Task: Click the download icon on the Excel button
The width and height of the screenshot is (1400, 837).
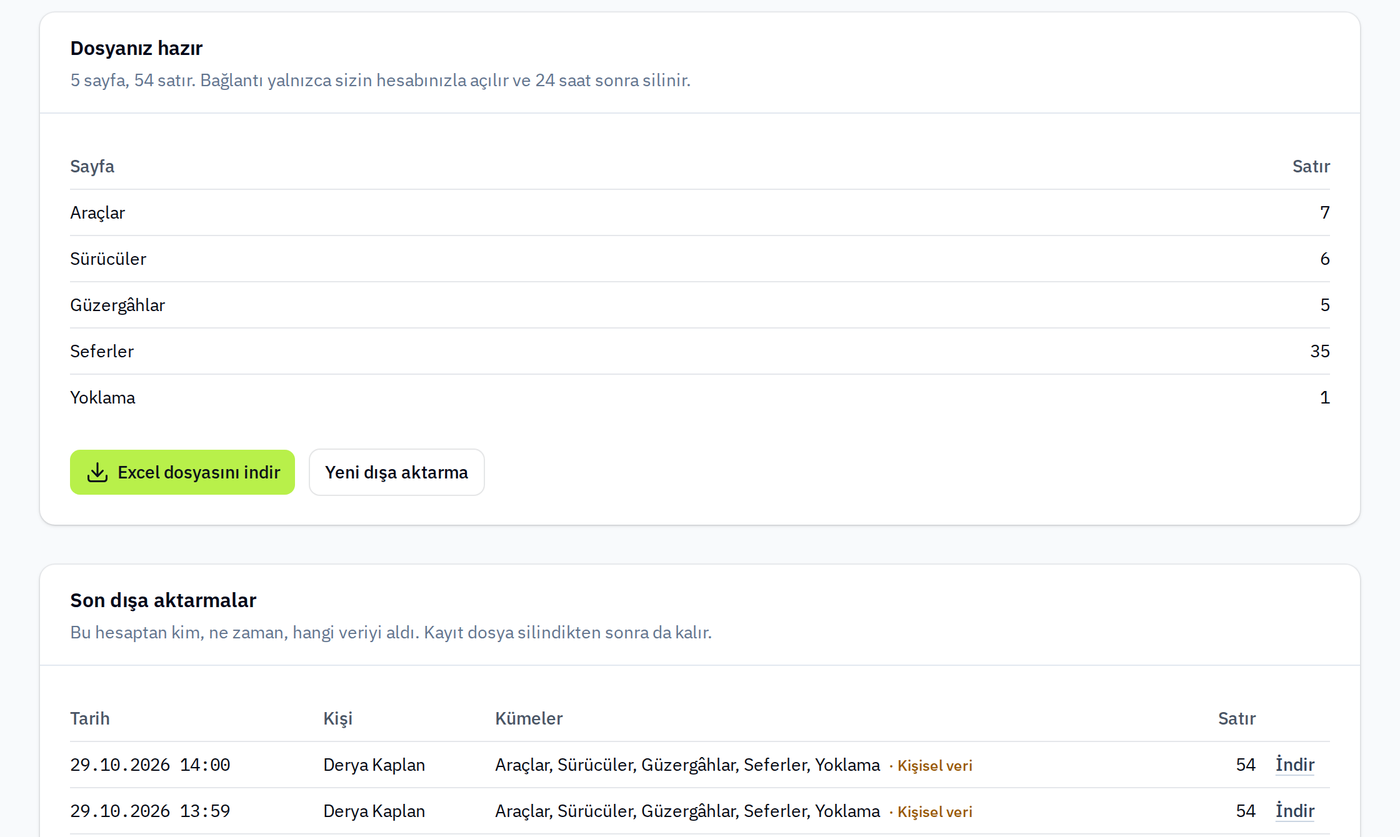Action: click(x=97, y=472)
